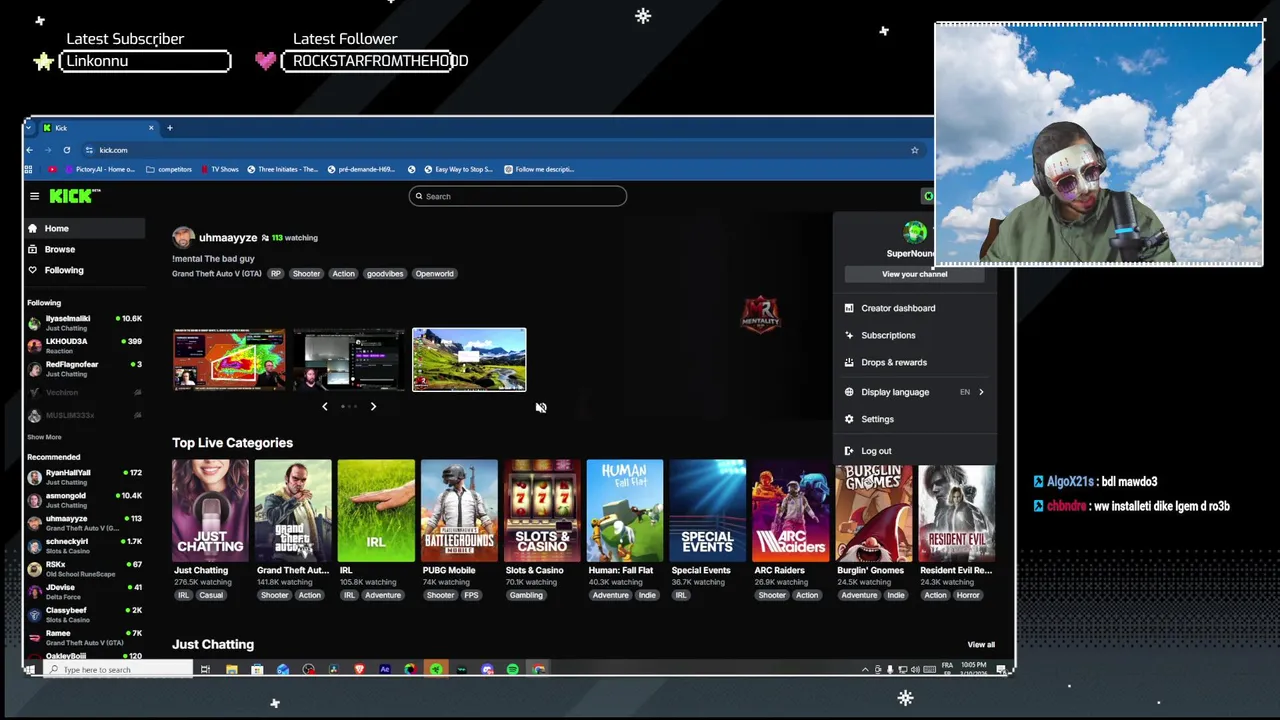The image size is (1280, 720).
Task: Open the TV Shows bookmark
Action: pos(219,169)
